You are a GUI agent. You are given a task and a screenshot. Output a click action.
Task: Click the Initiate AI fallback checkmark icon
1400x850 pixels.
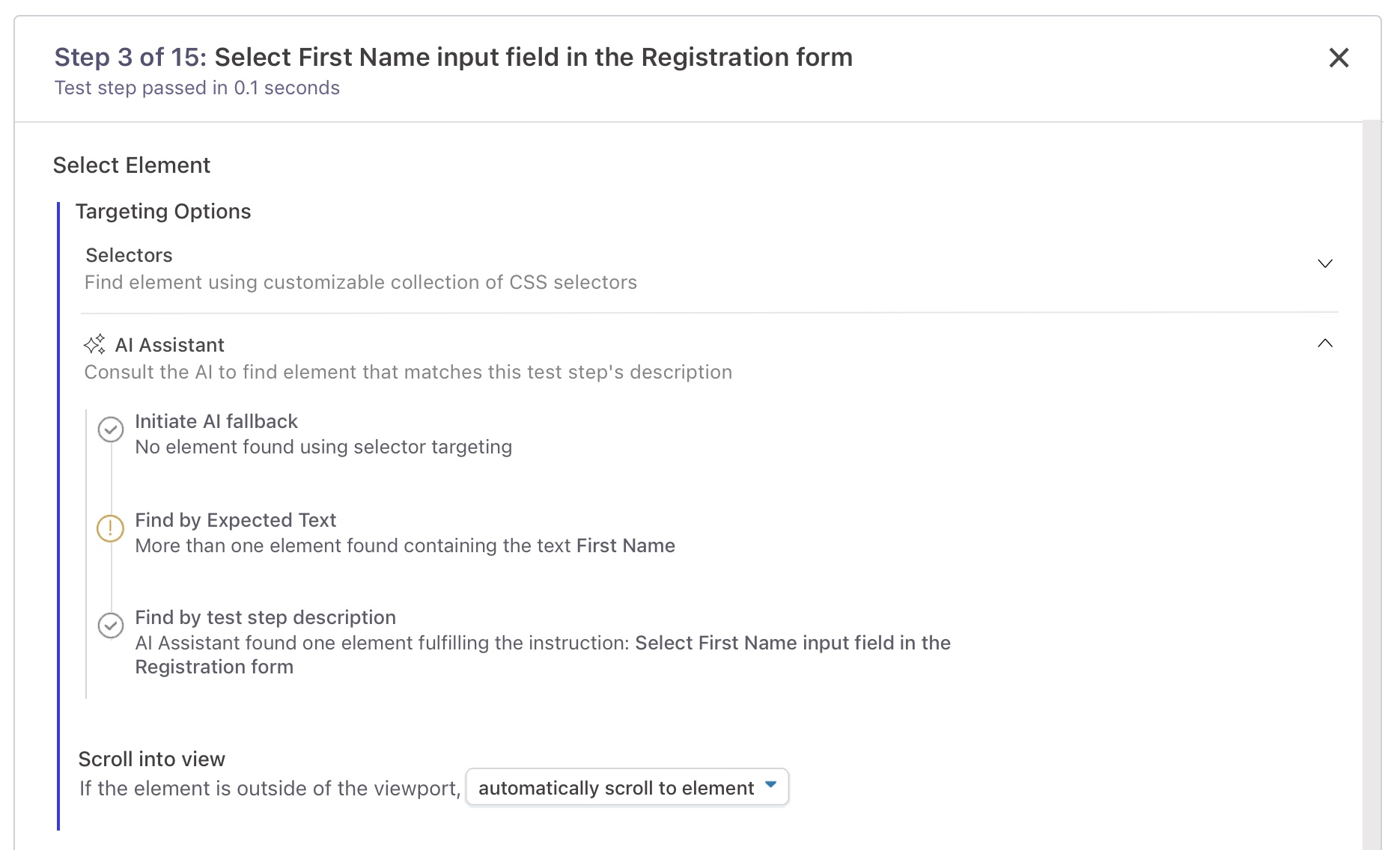(111, 429)
